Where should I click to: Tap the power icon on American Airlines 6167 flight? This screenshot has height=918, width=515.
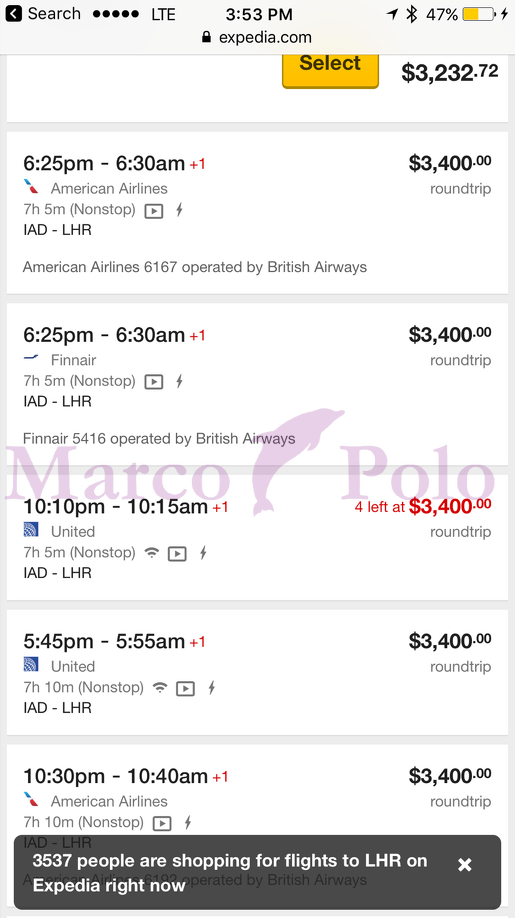(180, 210)
